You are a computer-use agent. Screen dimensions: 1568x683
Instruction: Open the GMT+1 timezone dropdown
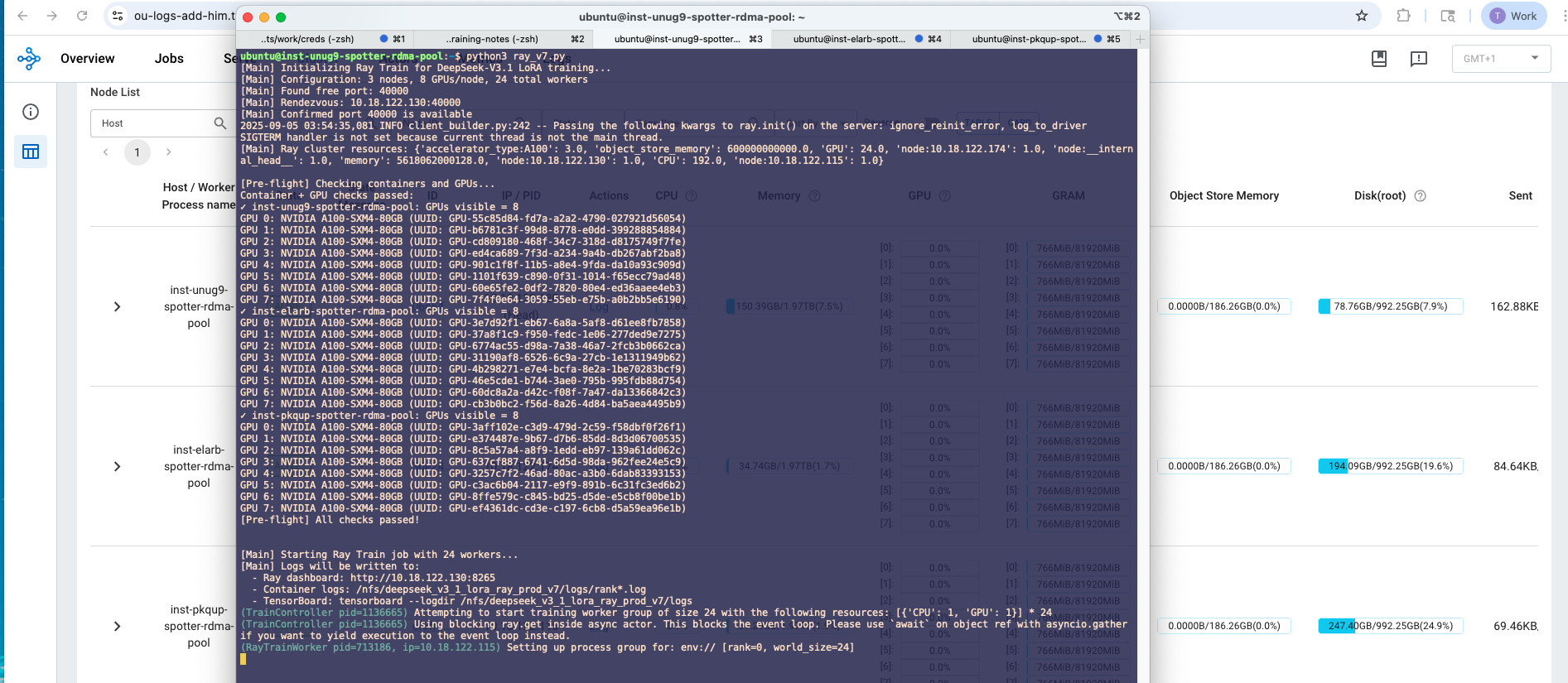point(1501,59)
